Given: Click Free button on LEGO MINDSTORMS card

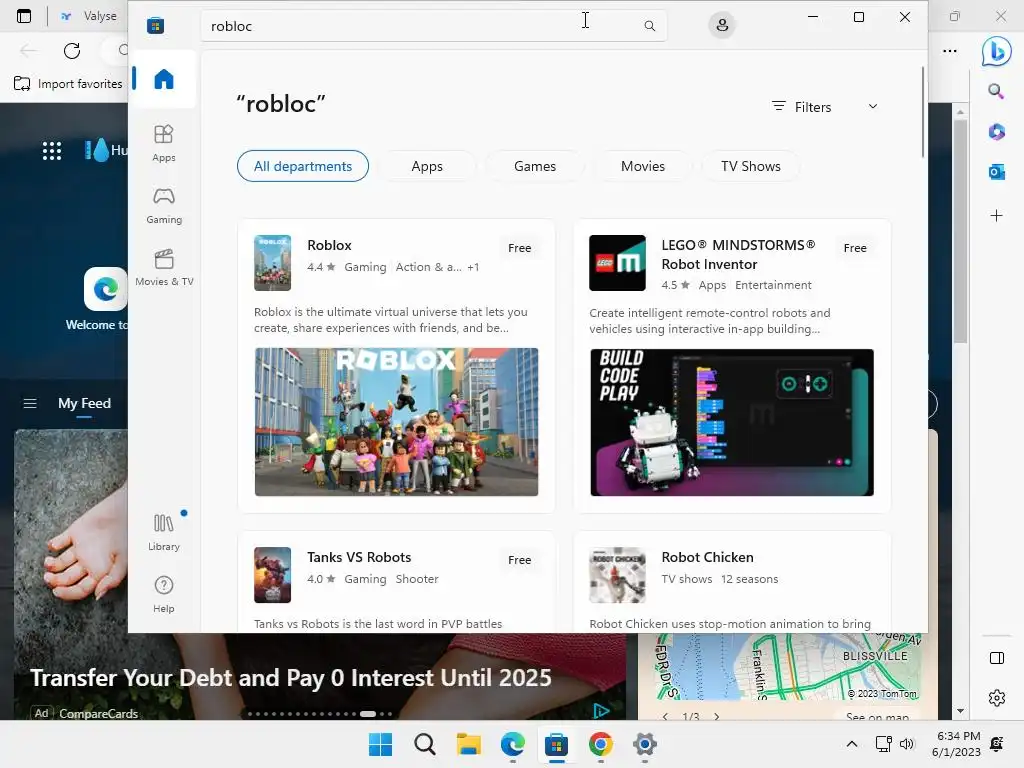Looking at the screenshot, I should (x=855, y=248).
